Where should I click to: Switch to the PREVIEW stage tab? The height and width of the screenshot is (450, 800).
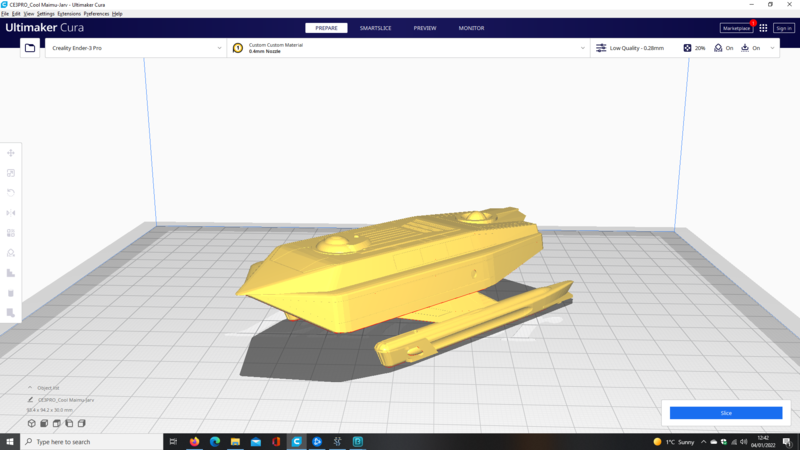(425, 28)
